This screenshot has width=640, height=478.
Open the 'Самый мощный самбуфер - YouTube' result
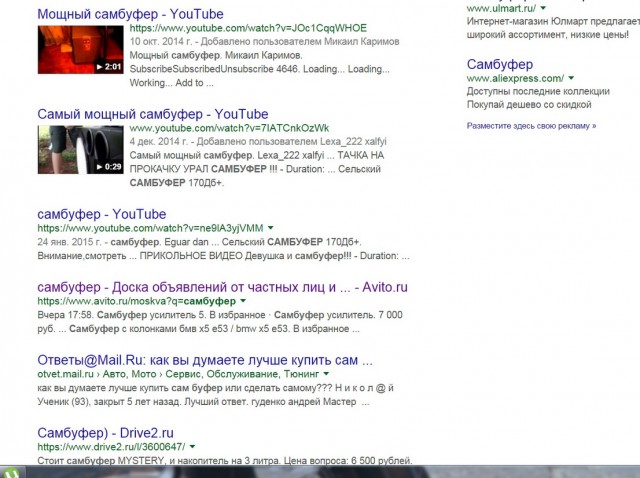[153, 114]
